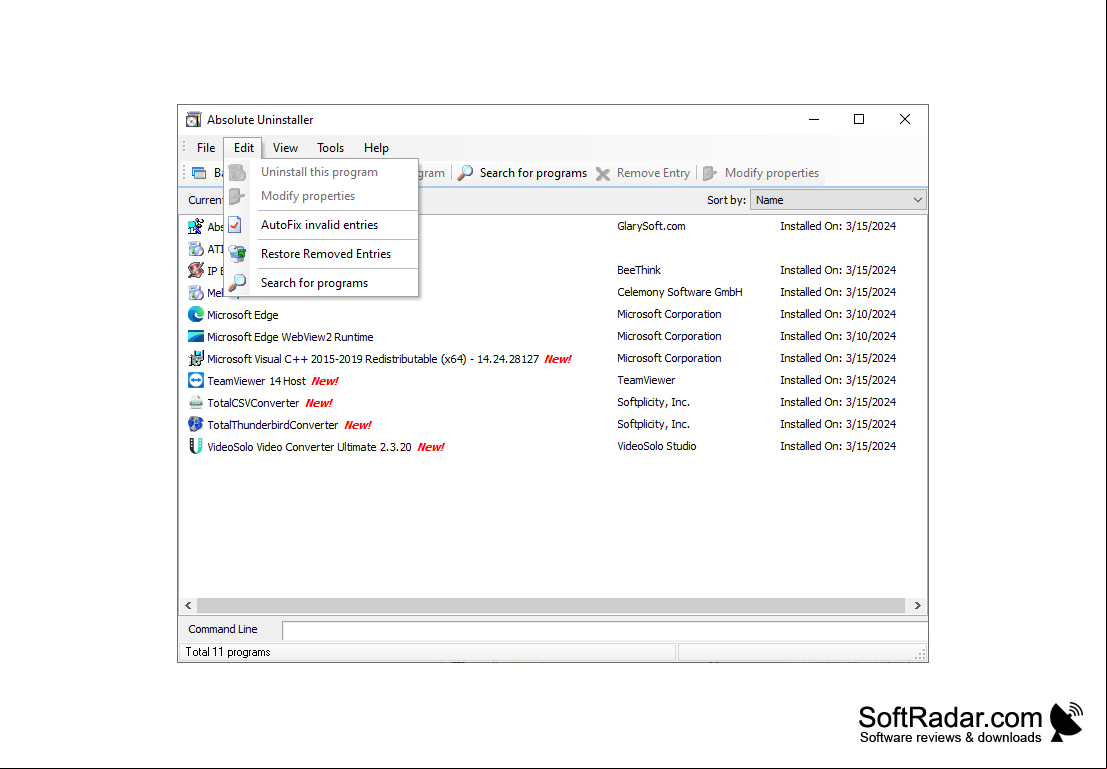
Task: Click the Restore Removed Entries menu icon
Action: tap(238, 254)
